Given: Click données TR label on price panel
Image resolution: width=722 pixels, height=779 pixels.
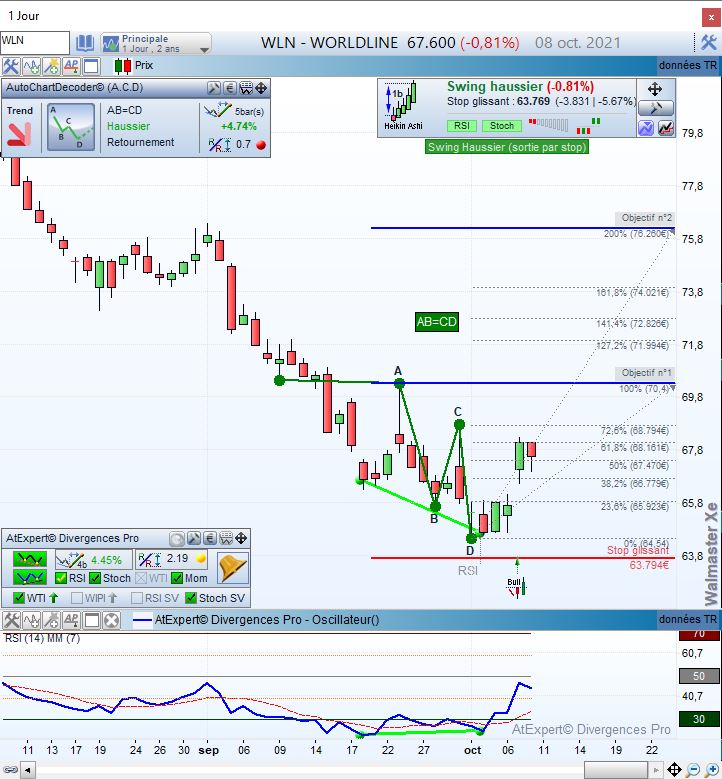Looking at the screenshot, I should tap(688, 65).
